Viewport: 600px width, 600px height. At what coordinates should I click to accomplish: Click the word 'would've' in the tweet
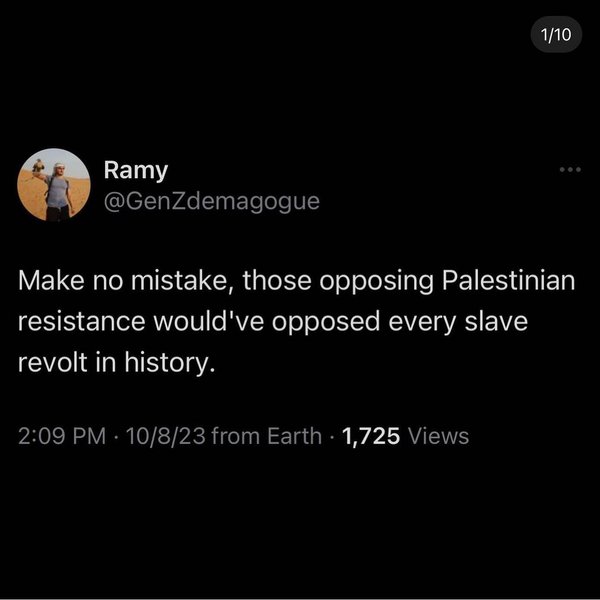click(209, 321)
